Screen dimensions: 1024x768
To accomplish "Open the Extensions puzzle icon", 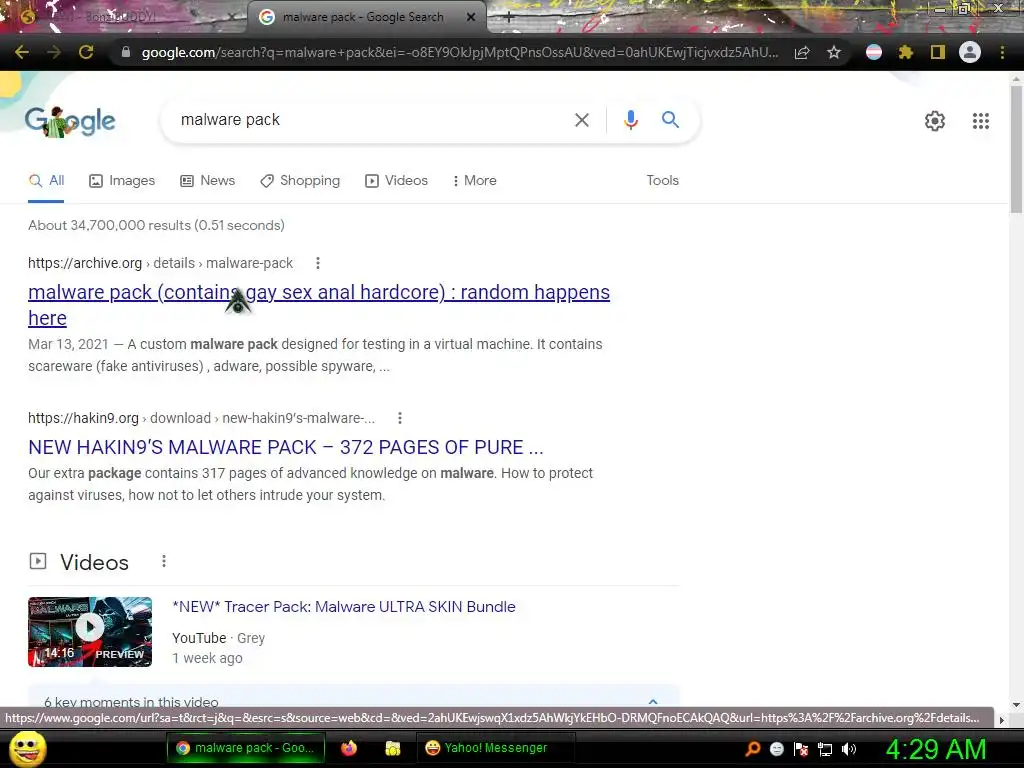I will click(906, 52).
